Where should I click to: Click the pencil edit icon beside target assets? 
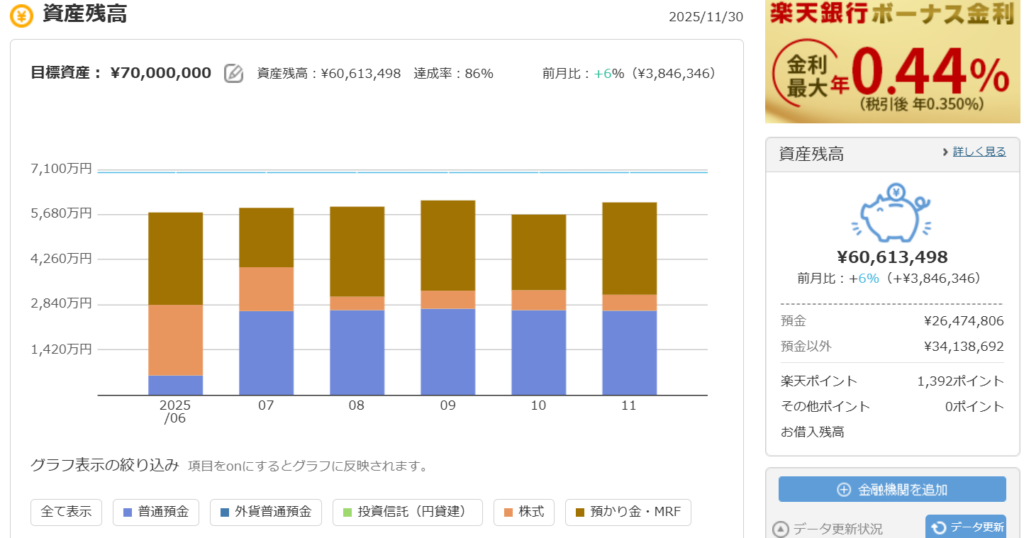pyautogui.click(x=233, y=73)
